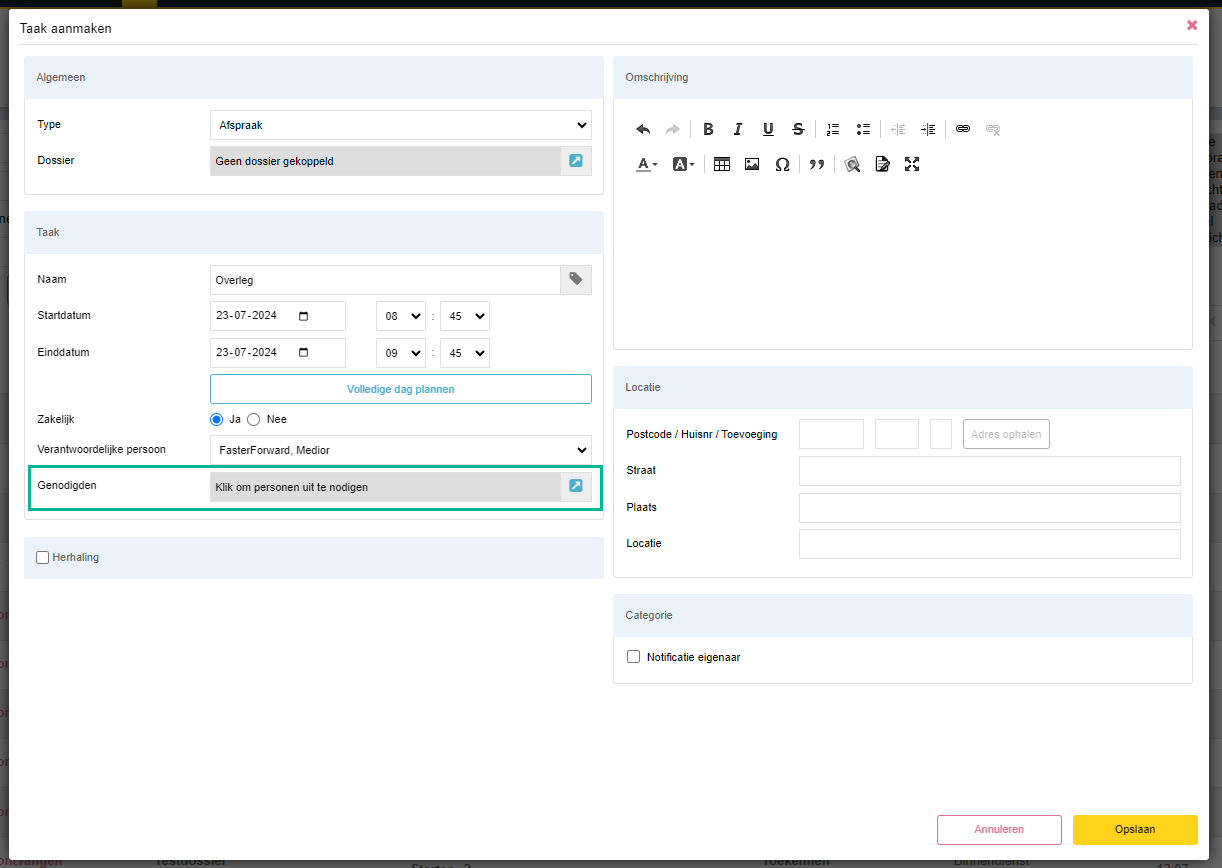The width and height of the screenshot is (1222, 868).
Task: Click the Geen dossier gekoppeld field
Action: click(385, 161)
